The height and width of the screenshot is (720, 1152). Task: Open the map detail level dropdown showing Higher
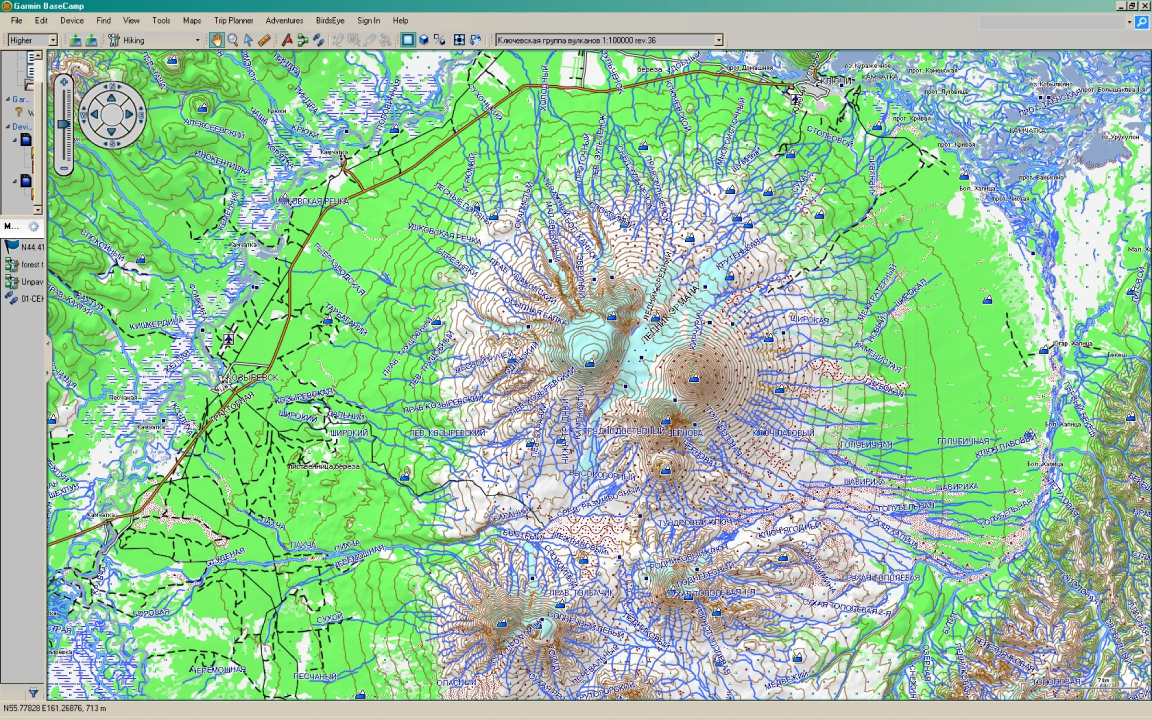pyautogui.click(x=32, y=40)
